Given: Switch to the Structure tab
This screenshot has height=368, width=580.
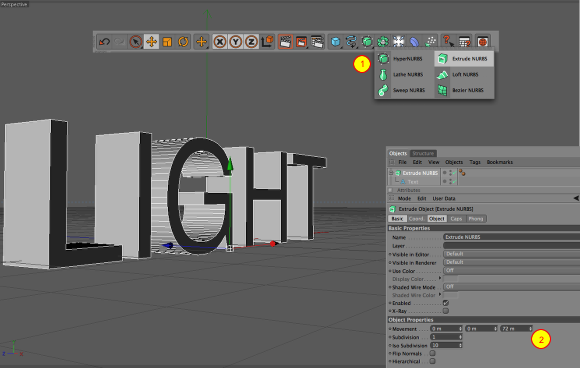Looking at the screenshot, I should click(423, 153).
